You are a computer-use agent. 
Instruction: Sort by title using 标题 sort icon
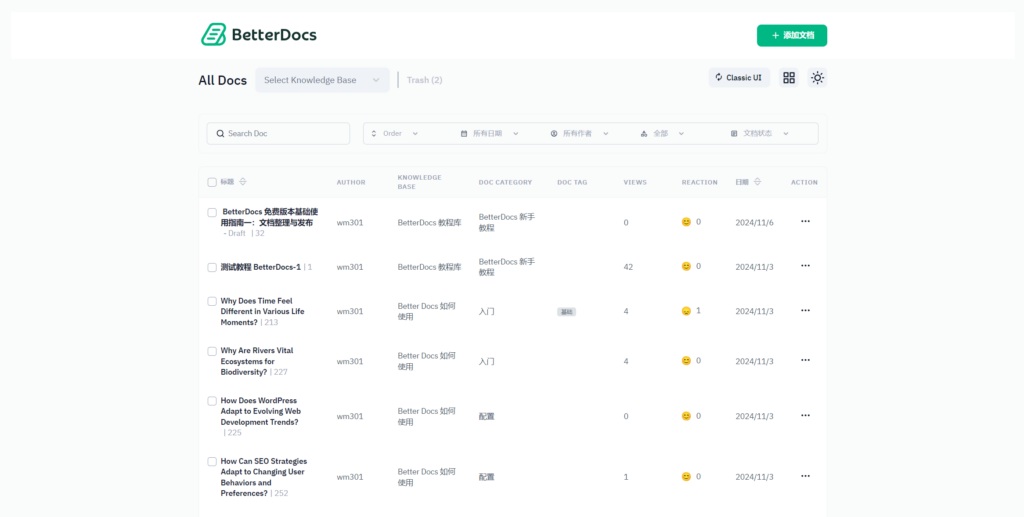[x=243, y=181]
